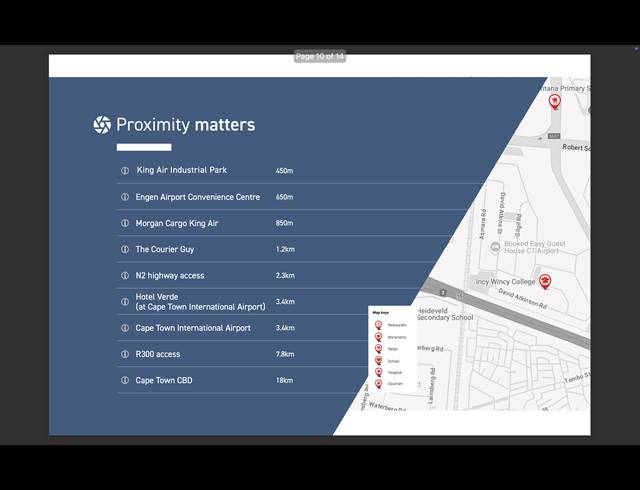Click the info icon beside Cape Town CBD
The width and height of the screenshot is (640, 490).
tap(125, 381)
